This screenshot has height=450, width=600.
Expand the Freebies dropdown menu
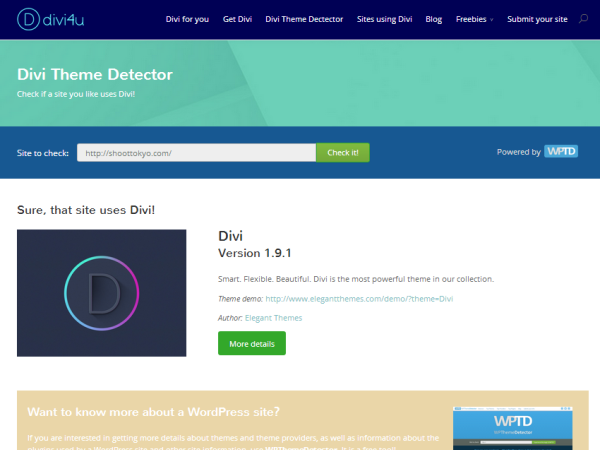[474, 19]
